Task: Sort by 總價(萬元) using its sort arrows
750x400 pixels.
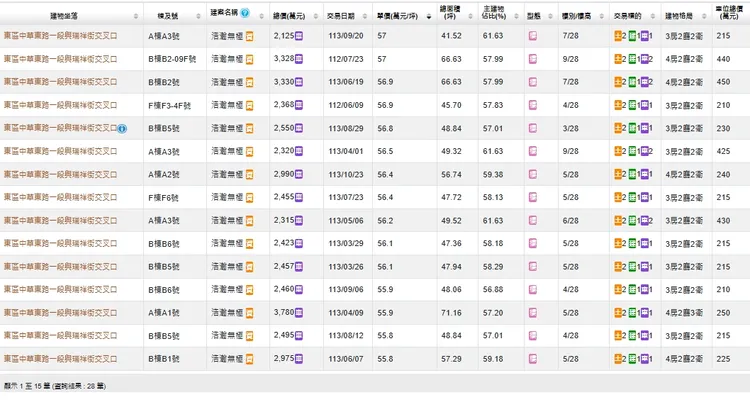Action: 316,16
